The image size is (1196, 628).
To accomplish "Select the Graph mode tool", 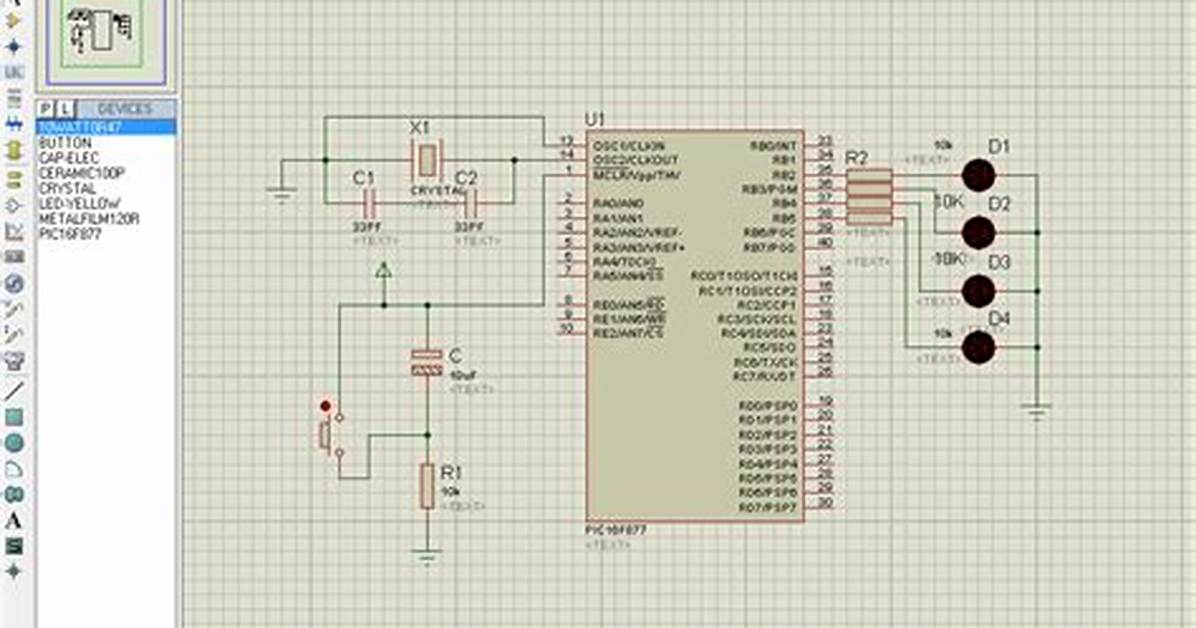I will click(x=14, y=232).
